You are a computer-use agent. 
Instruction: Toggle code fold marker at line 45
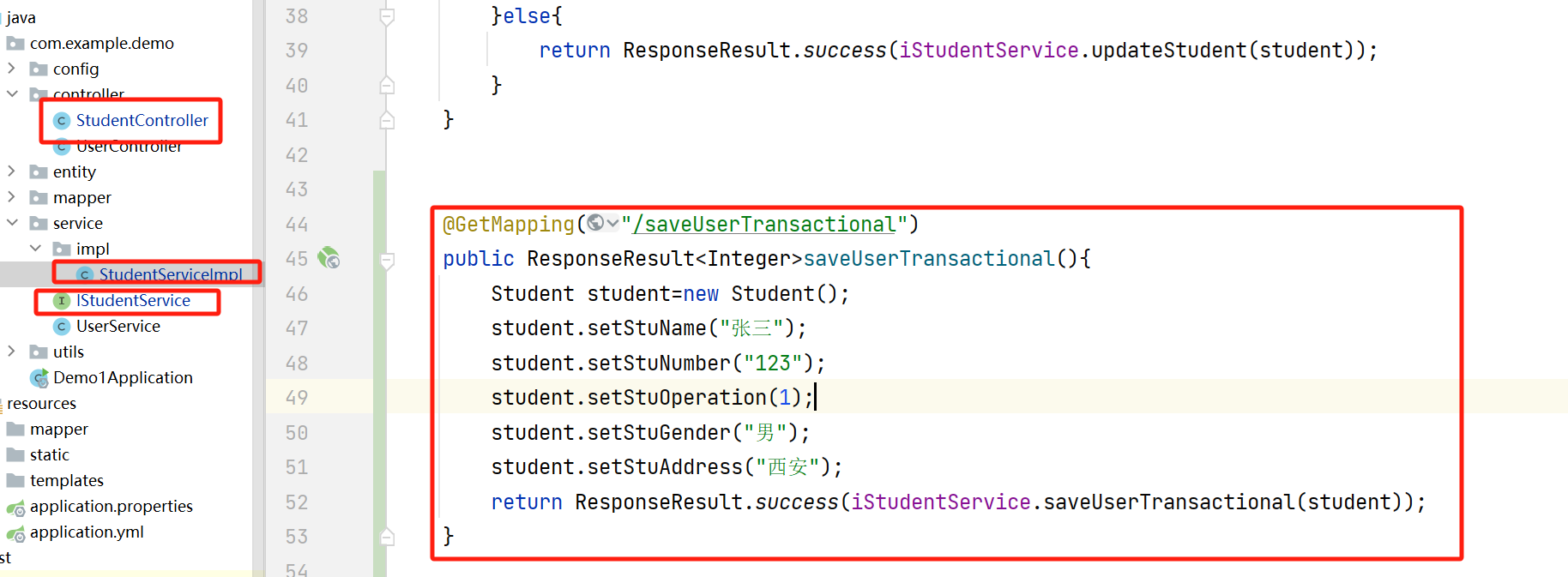(387, 260)
